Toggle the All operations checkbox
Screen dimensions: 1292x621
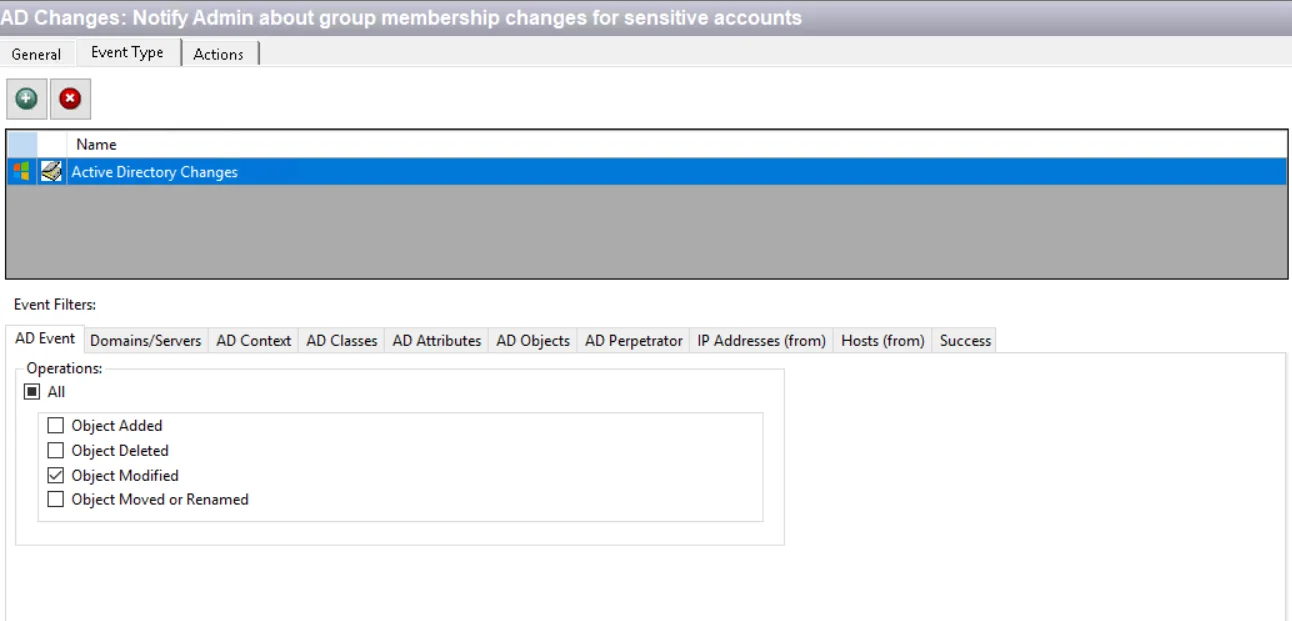pyautogui.click(x=32, y=392)
